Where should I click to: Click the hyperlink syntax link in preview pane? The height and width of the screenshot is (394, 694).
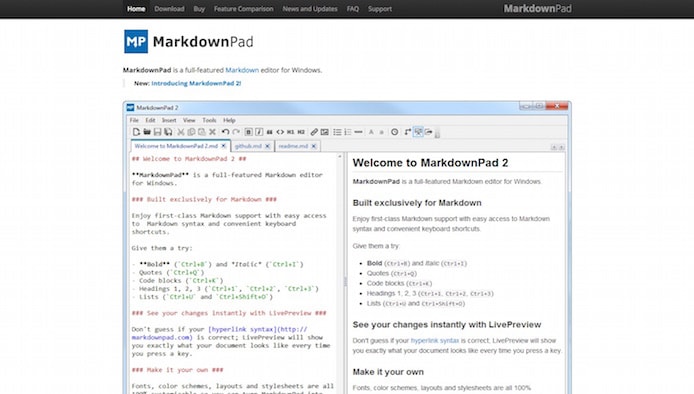[435, 340]
